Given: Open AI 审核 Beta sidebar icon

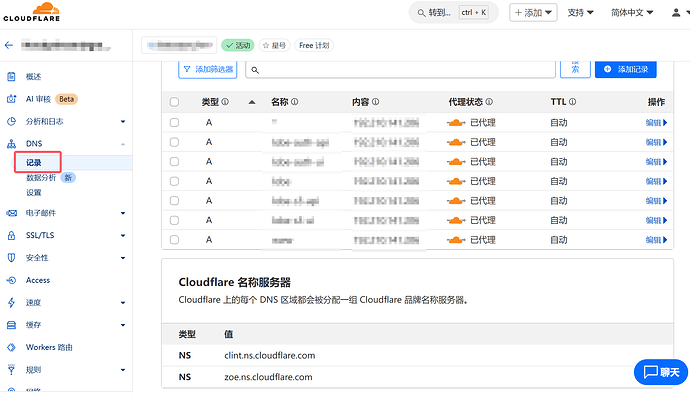Looking at the screenshot, I should click(11, 99).
